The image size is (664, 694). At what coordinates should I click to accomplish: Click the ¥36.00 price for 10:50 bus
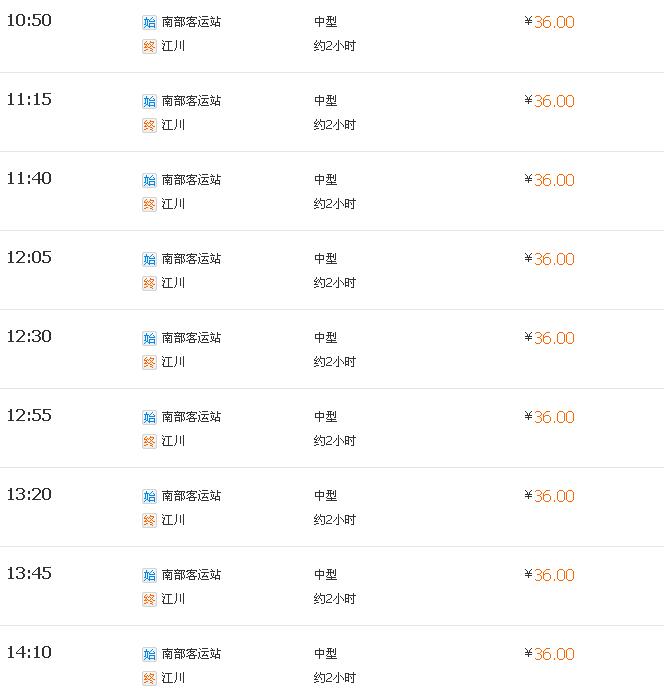pos(549,22)
